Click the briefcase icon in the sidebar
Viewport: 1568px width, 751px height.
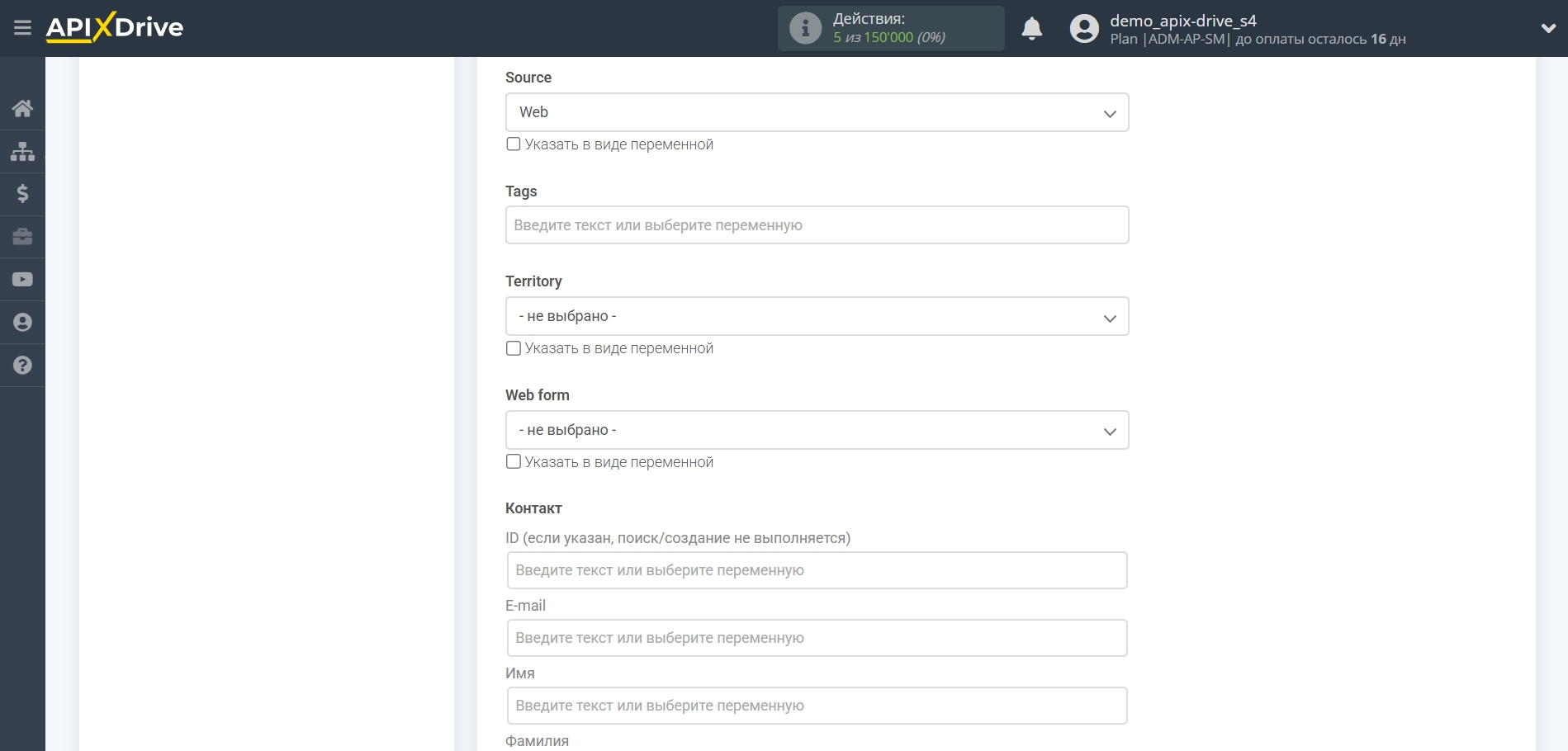point(22,237)
